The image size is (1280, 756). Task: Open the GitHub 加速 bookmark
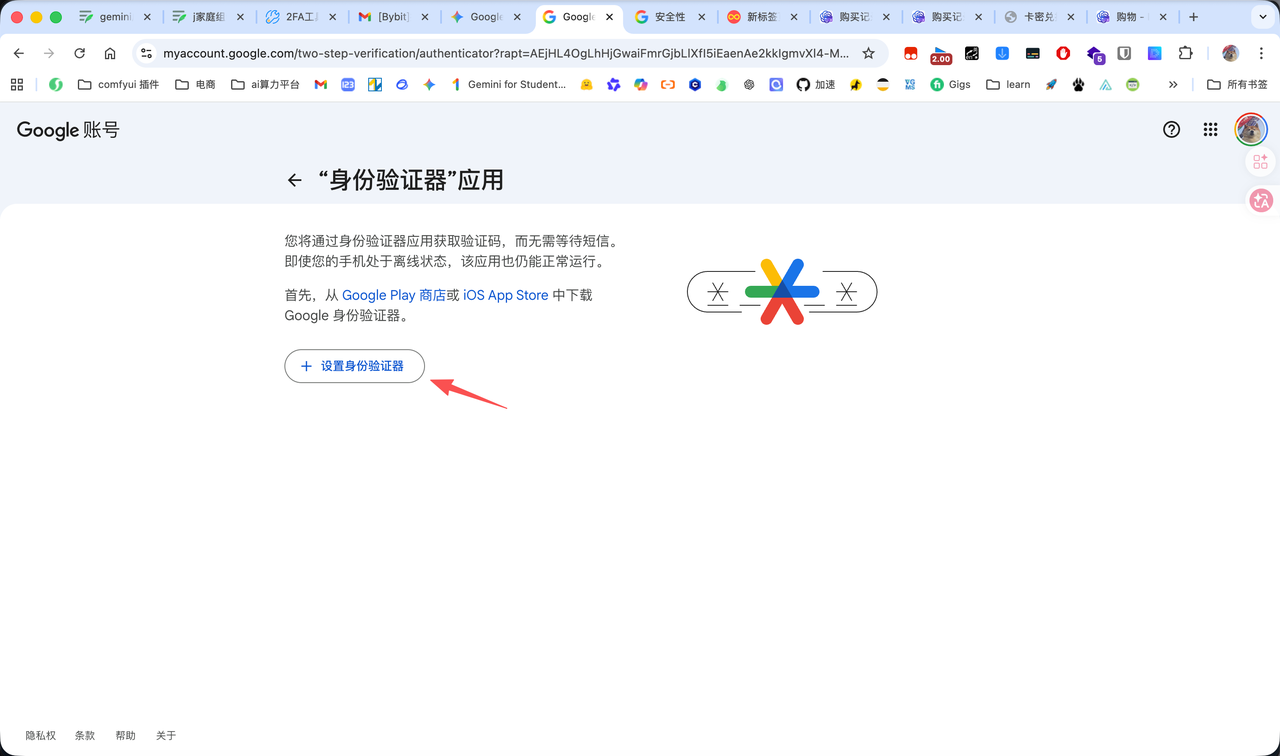pyautogui.click(x=815, y=85)
